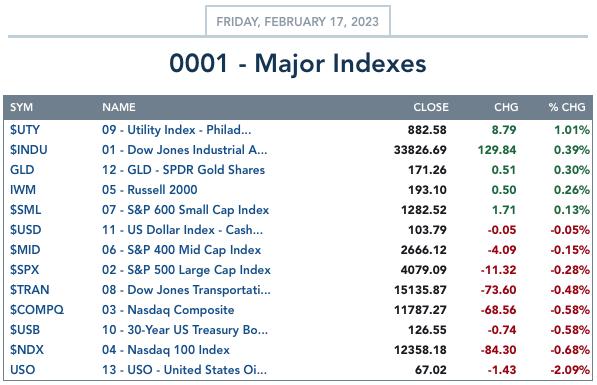This screenshot has height=385, width=597.
Task: Click the $MID symbol link
Action: pyautogui.click(x=25, y=250)
